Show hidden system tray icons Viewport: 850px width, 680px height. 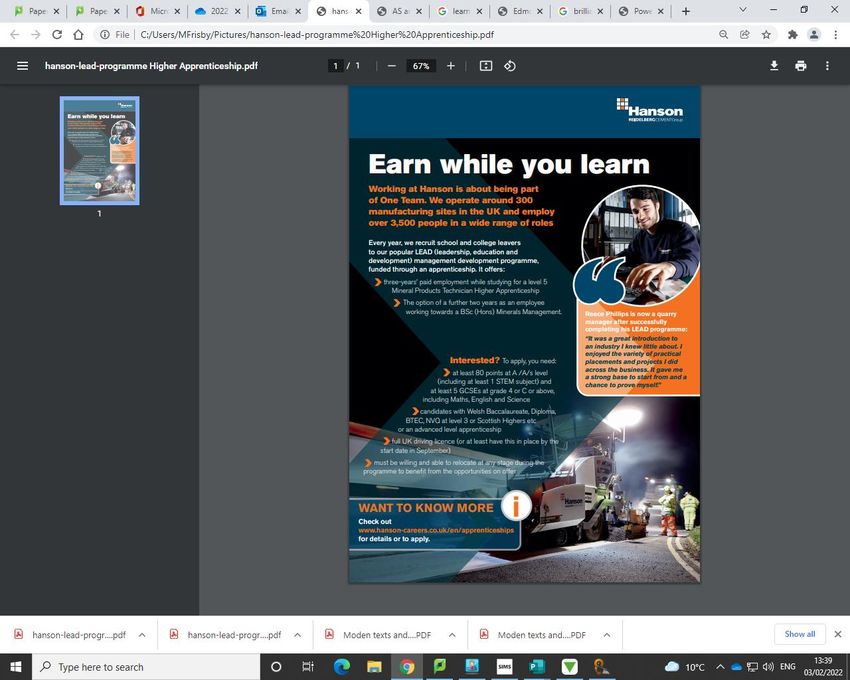[x=720, y=666]
